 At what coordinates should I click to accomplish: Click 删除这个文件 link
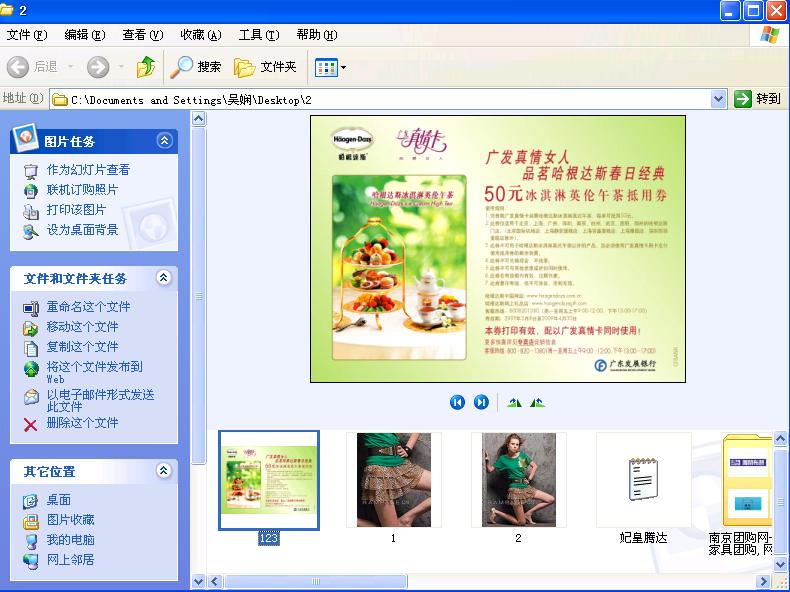[x=83, y=423]
